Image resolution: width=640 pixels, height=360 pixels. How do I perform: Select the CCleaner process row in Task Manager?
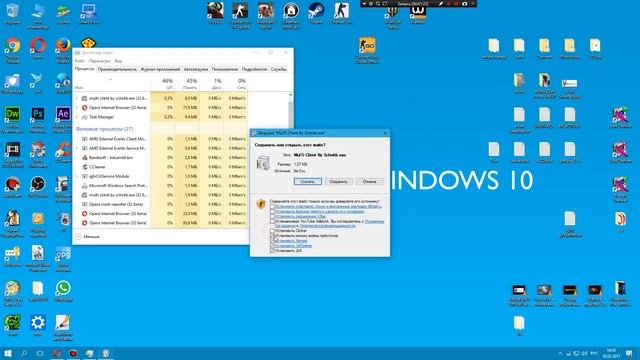(161, 167)
